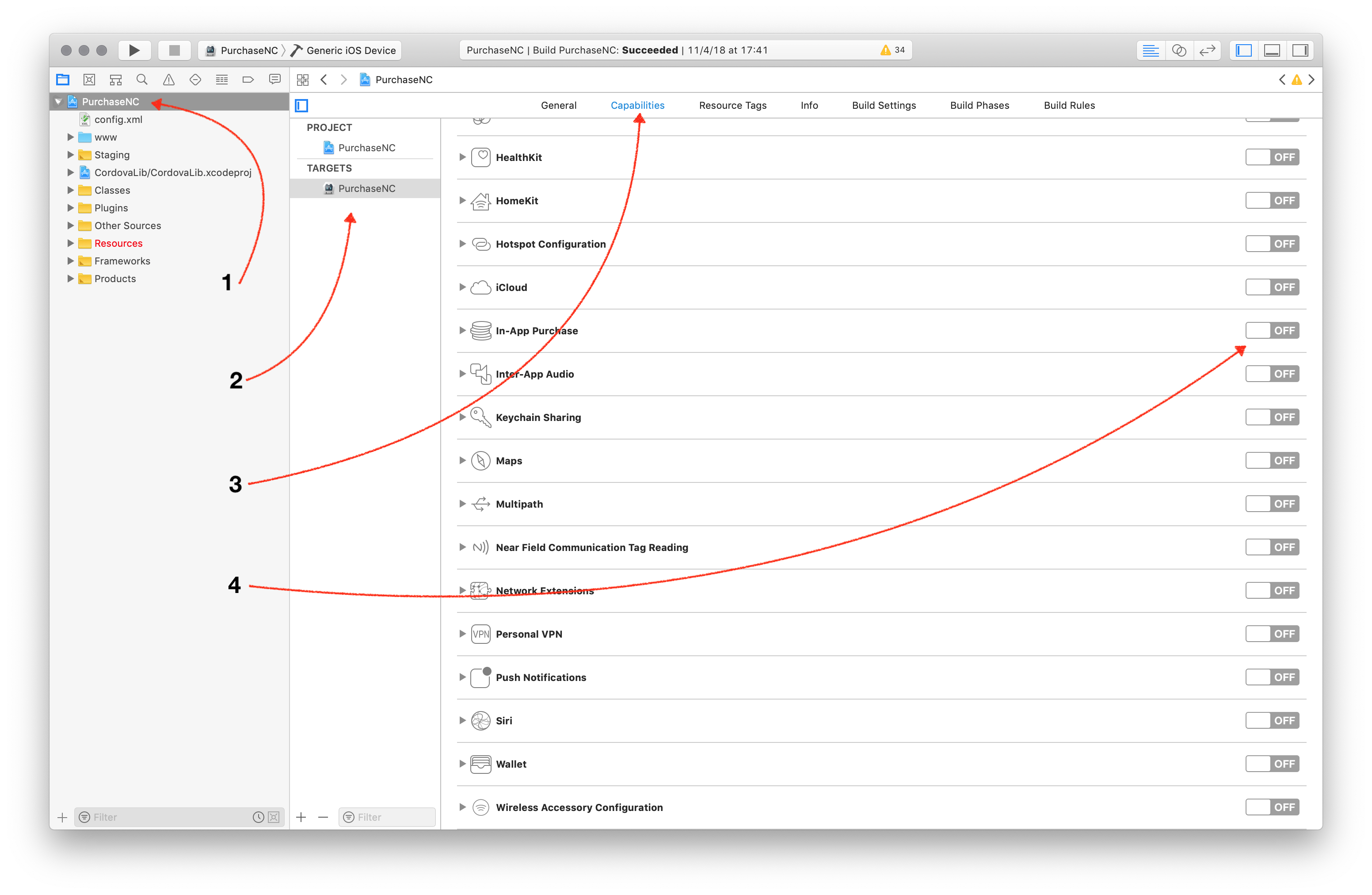Open the issue navigator warning icon
Image resolution: width=1372 pixels, height=895 pixels.
point(168,80)
